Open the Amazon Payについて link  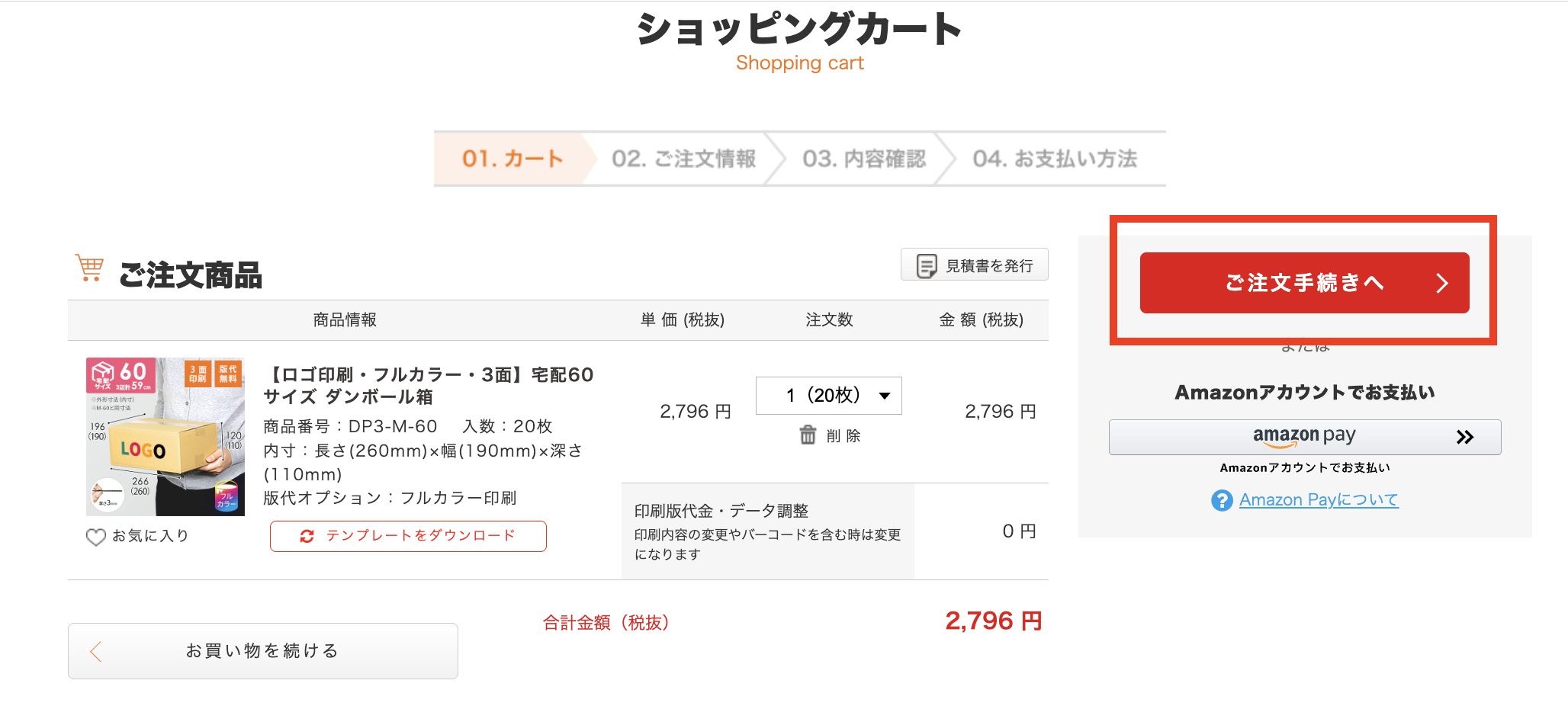[1319, 500]
